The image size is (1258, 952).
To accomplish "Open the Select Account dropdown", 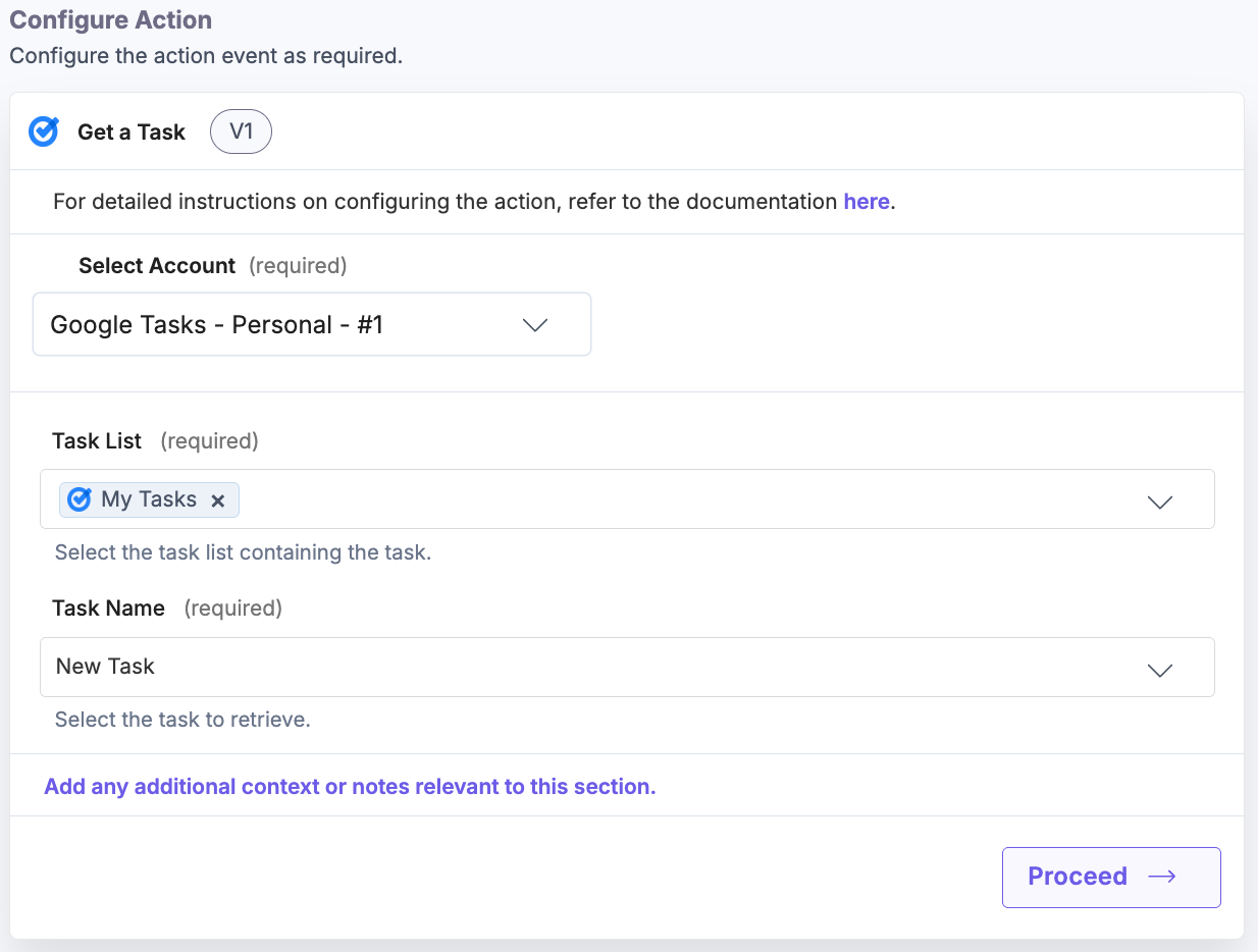I will click(x=312, y=324).
